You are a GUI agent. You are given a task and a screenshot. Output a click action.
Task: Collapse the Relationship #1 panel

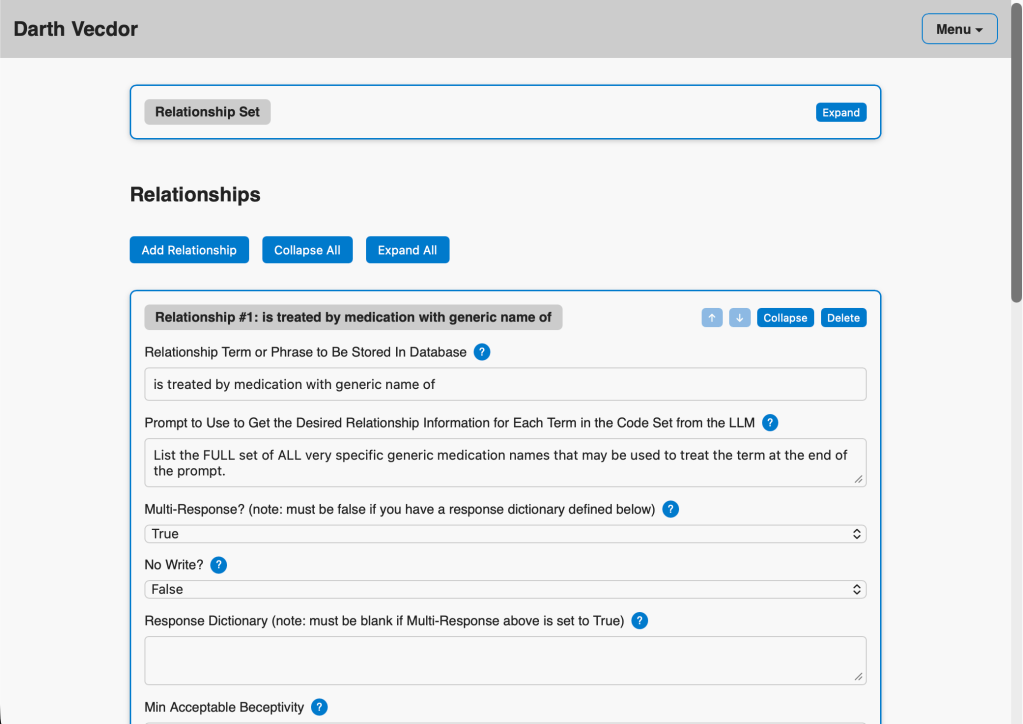pos(785,318)
